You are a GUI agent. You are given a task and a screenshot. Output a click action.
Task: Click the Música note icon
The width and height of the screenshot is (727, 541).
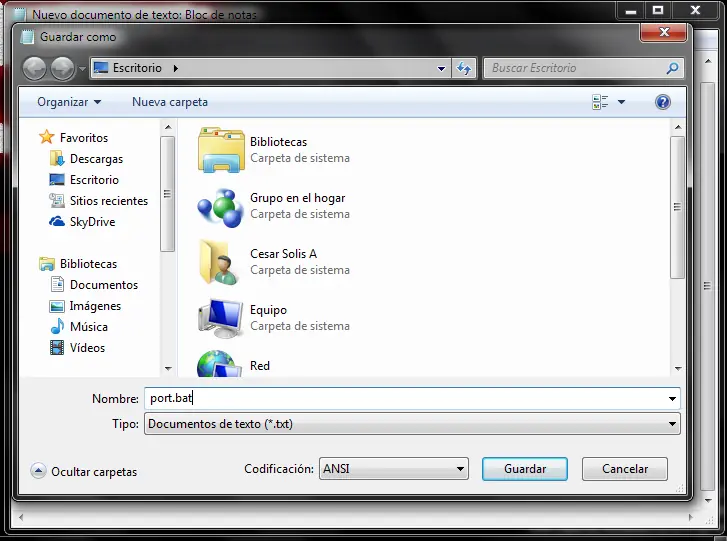[x=57, y=326]
